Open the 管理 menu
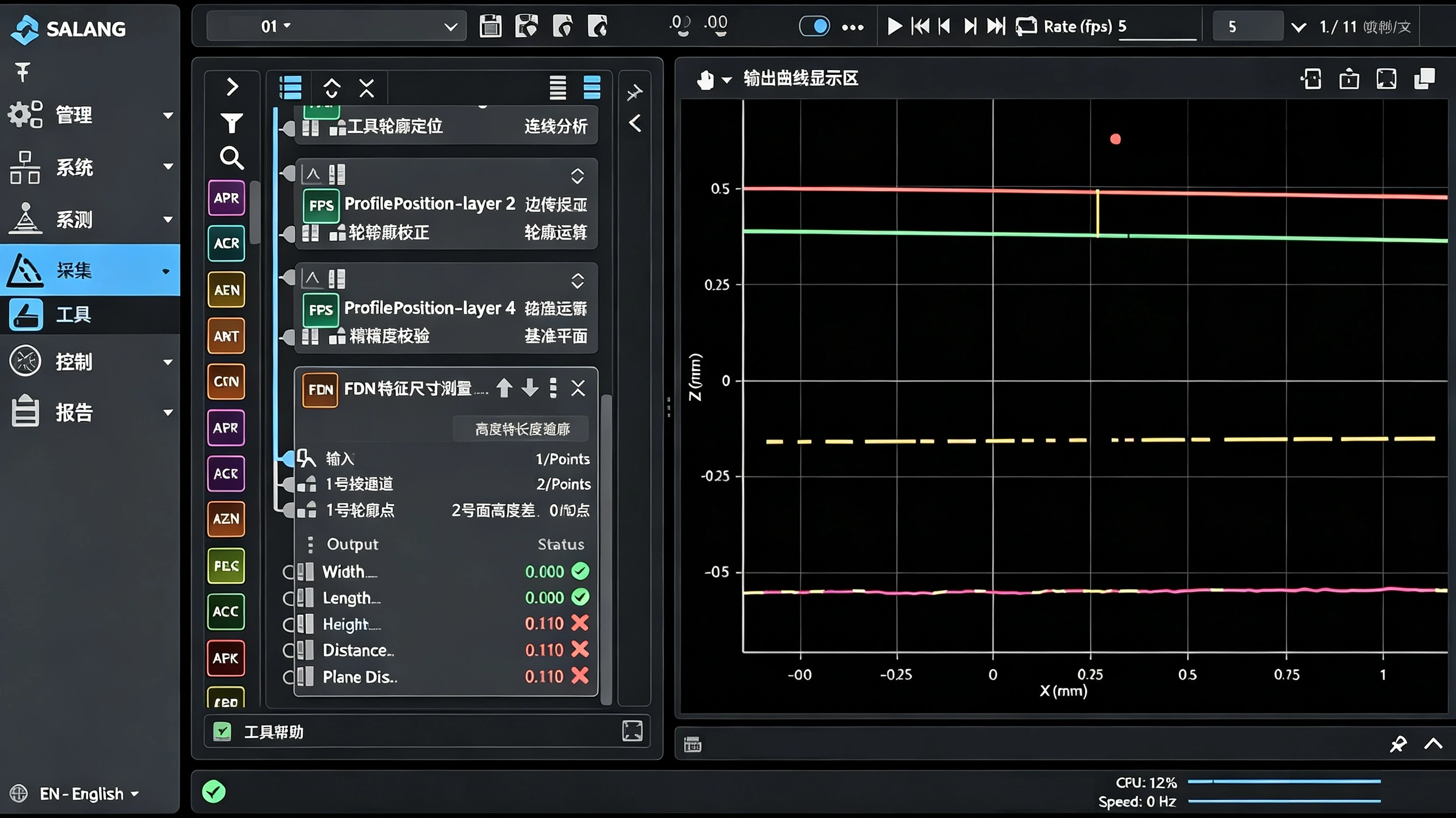The width and height of the screenshot is (1456, 818). pos(90,115)
